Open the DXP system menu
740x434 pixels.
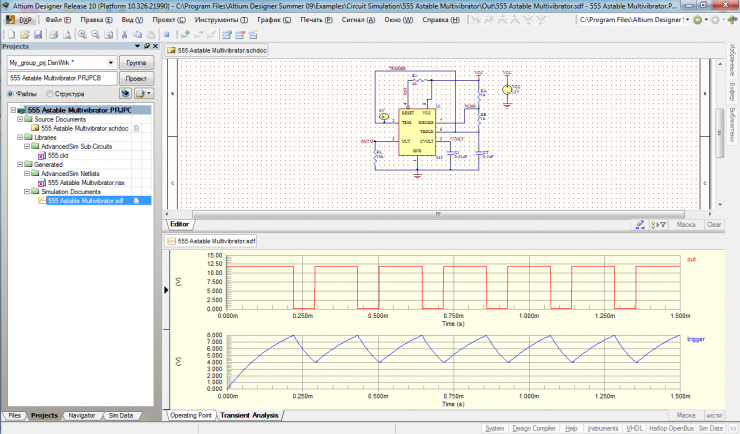[19, 20]
